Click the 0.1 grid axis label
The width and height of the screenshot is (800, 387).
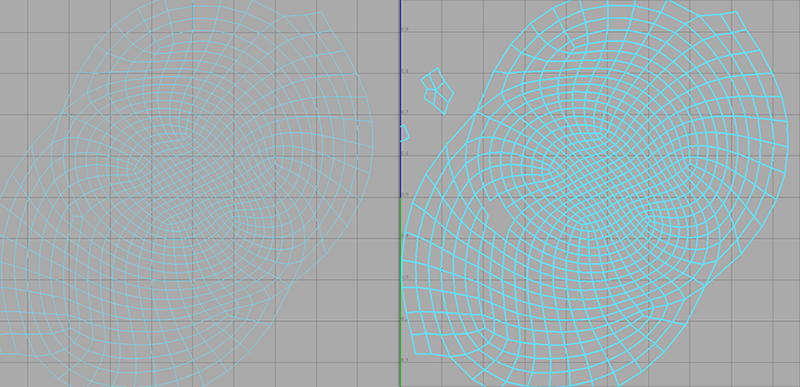click(405, 360)
